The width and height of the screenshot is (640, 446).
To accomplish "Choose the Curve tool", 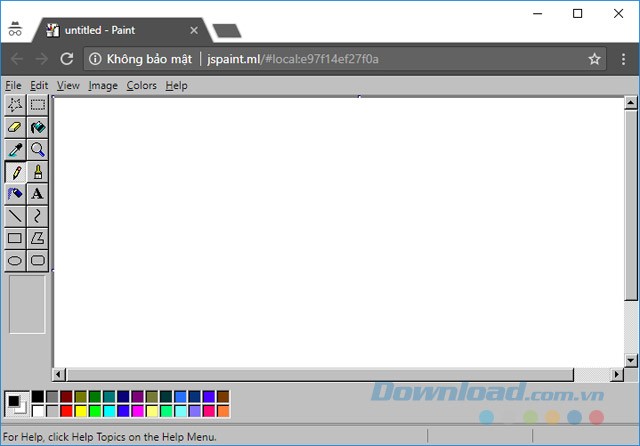I will [x=38, y=216].
